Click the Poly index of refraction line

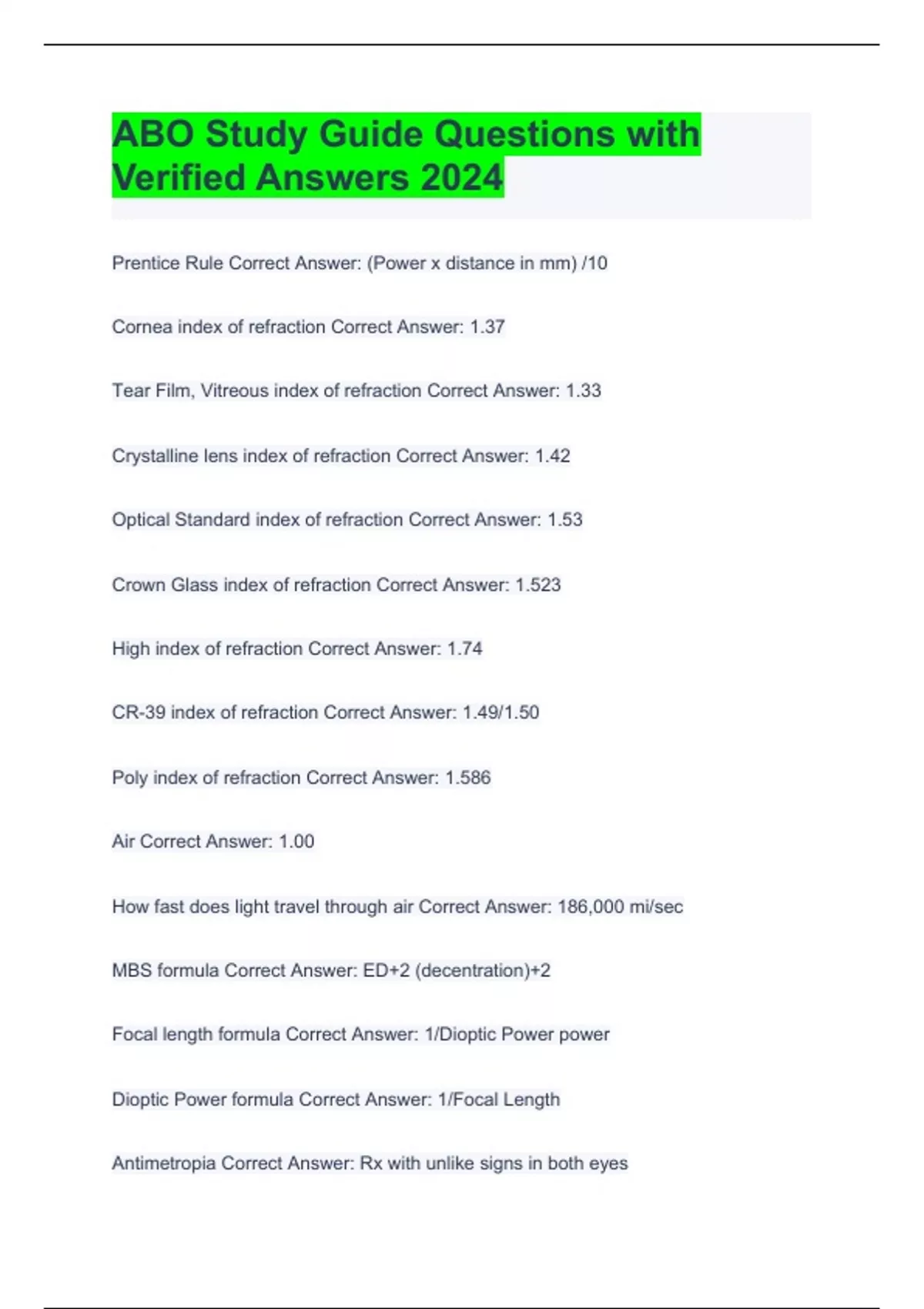(x=300, y=778)
